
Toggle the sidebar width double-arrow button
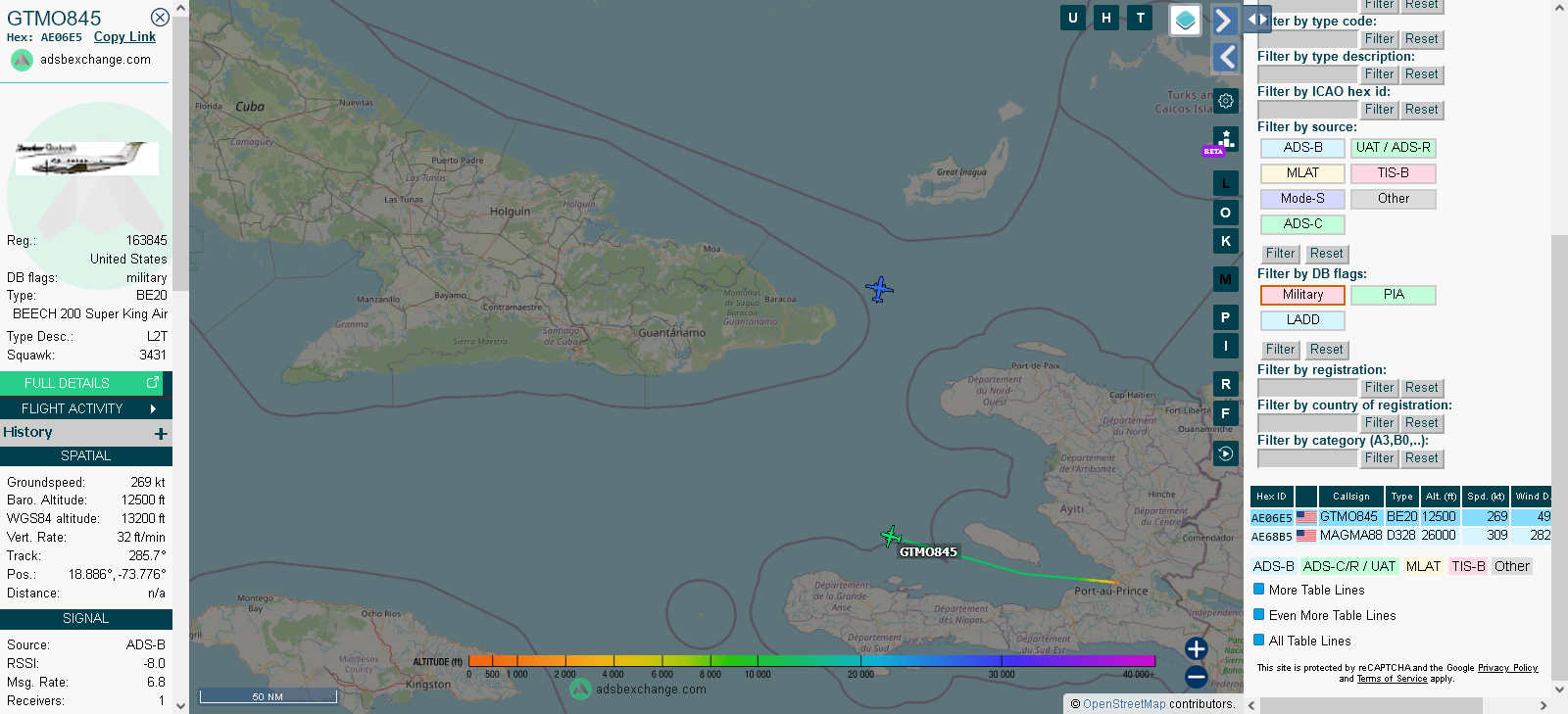[x=1257, y=19]
